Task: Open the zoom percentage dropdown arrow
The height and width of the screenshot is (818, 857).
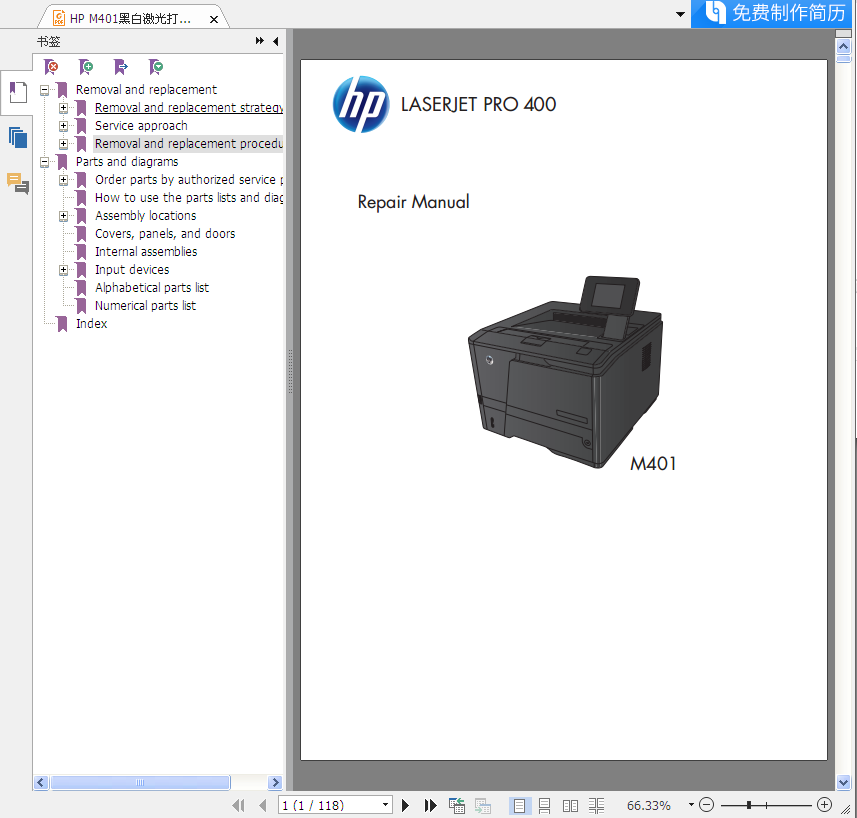Action: click(x=691, y=804)
